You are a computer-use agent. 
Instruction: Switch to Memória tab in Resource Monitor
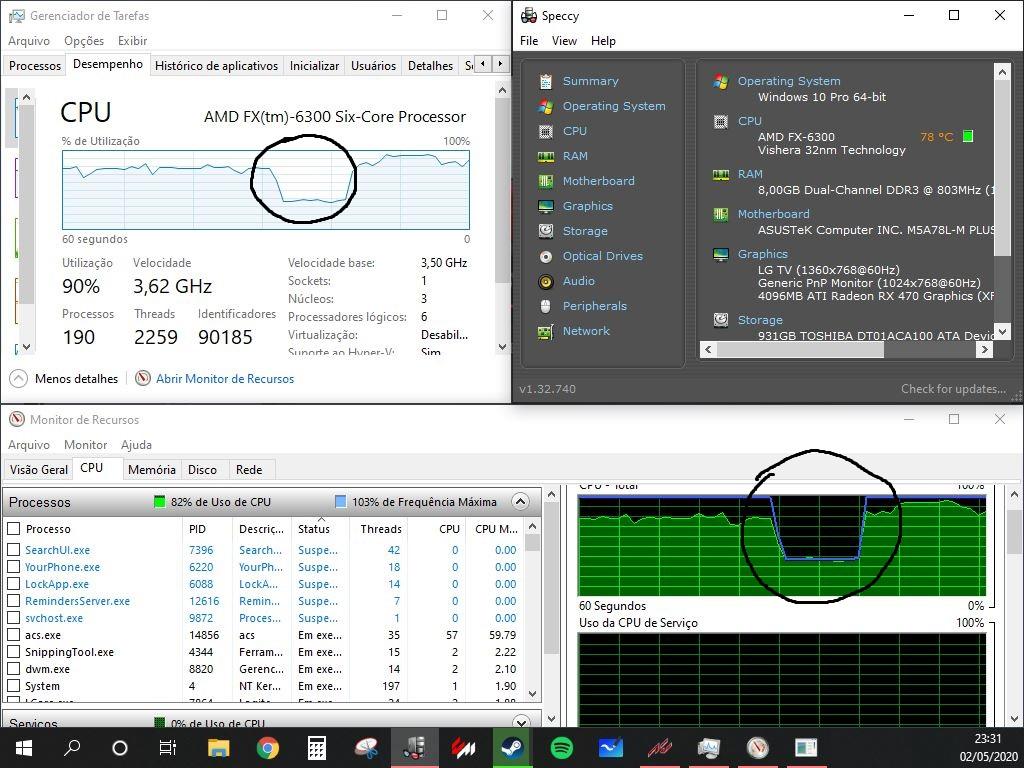point(152,470)
